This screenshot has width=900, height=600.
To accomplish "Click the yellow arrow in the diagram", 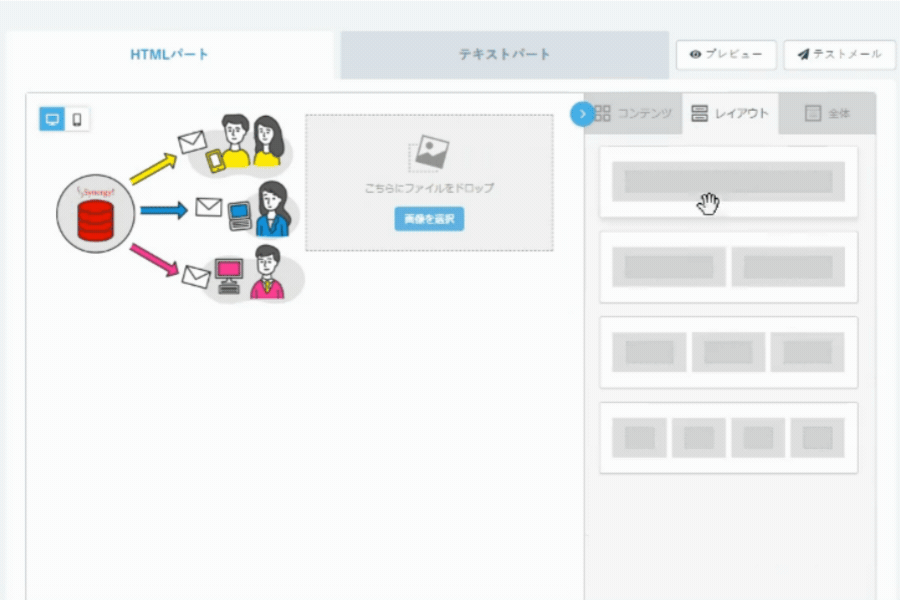I will [152, 166].
